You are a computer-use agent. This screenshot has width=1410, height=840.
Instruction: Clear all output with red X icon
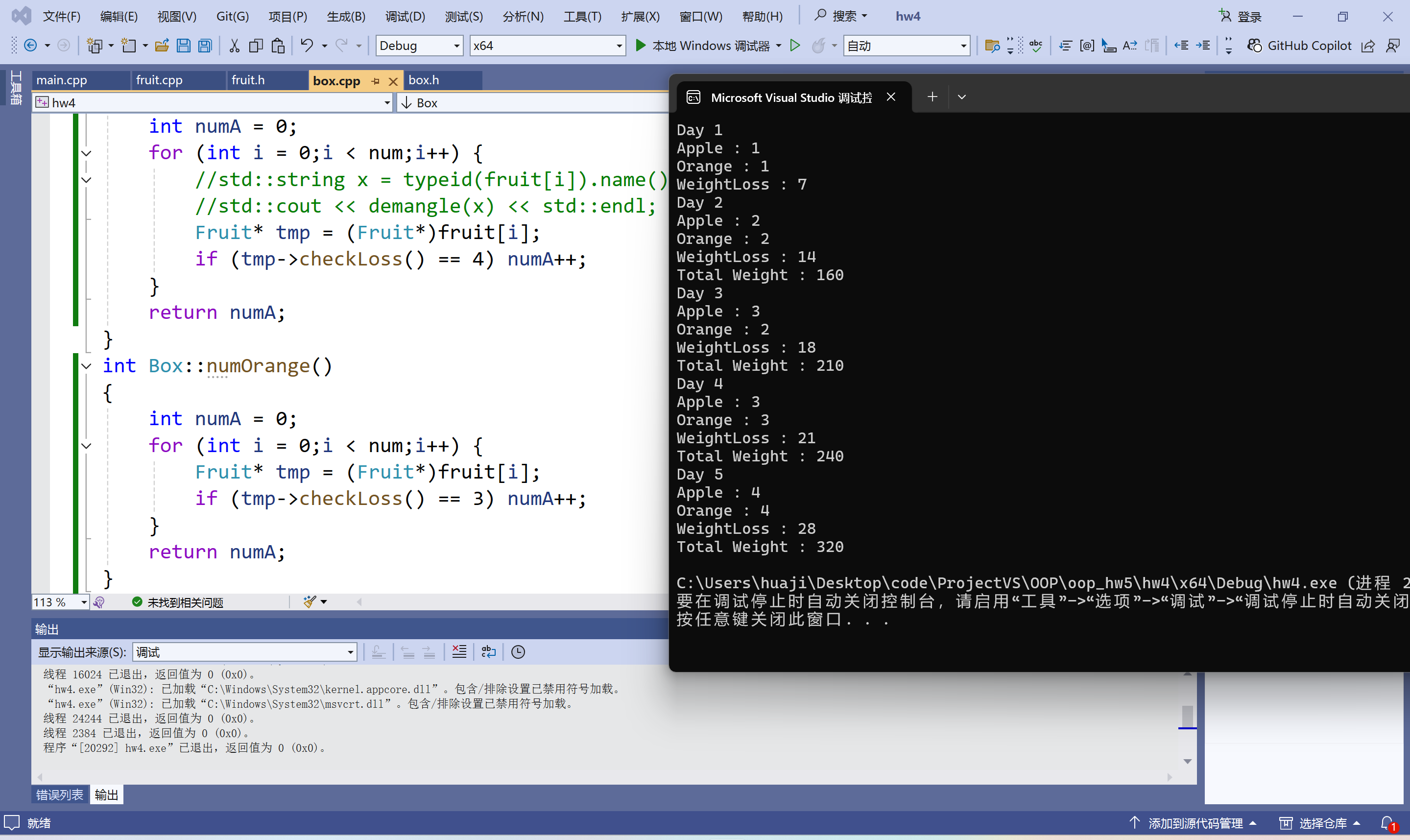[459, 652]
